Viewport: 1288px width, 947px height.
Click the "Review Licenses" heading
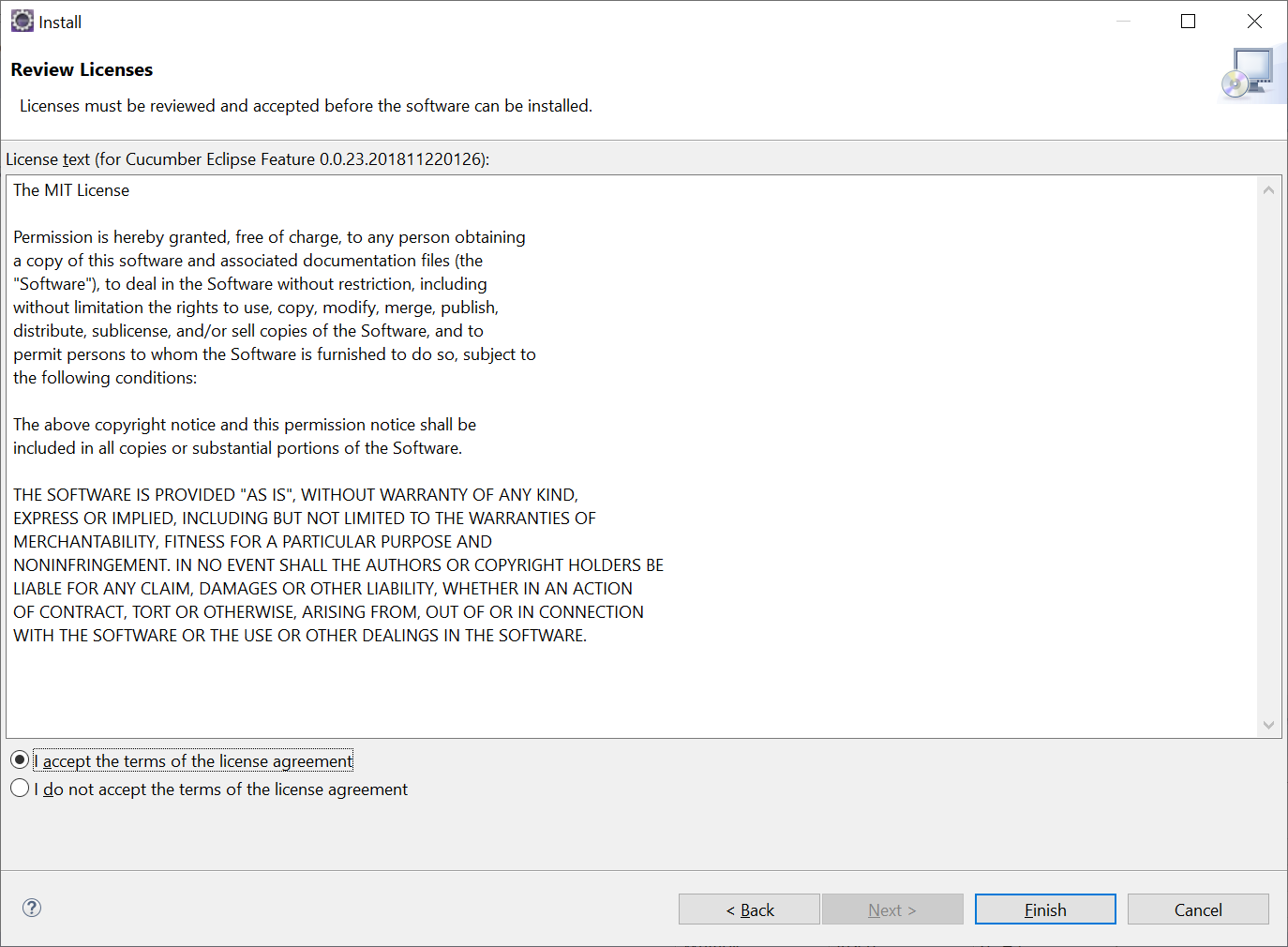[x=82, y=69]
